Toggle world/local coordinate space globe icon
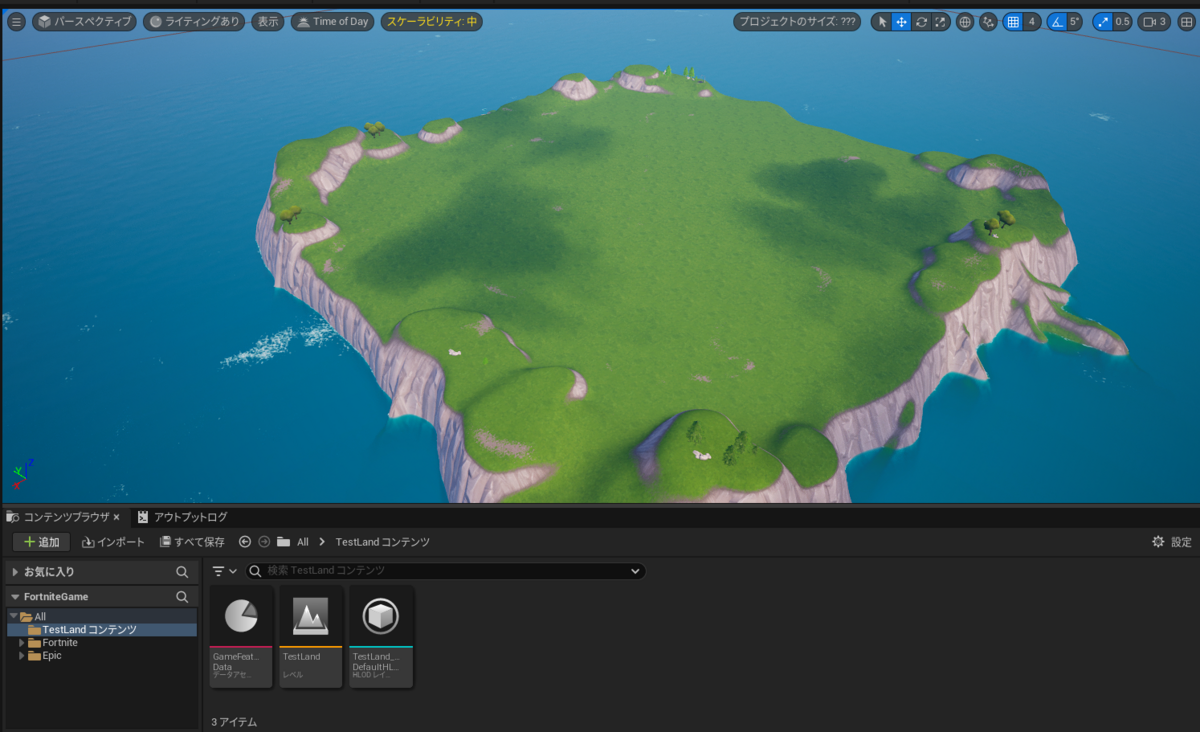1200x732 pixels. pyautogui.click(x=965, y=21)
